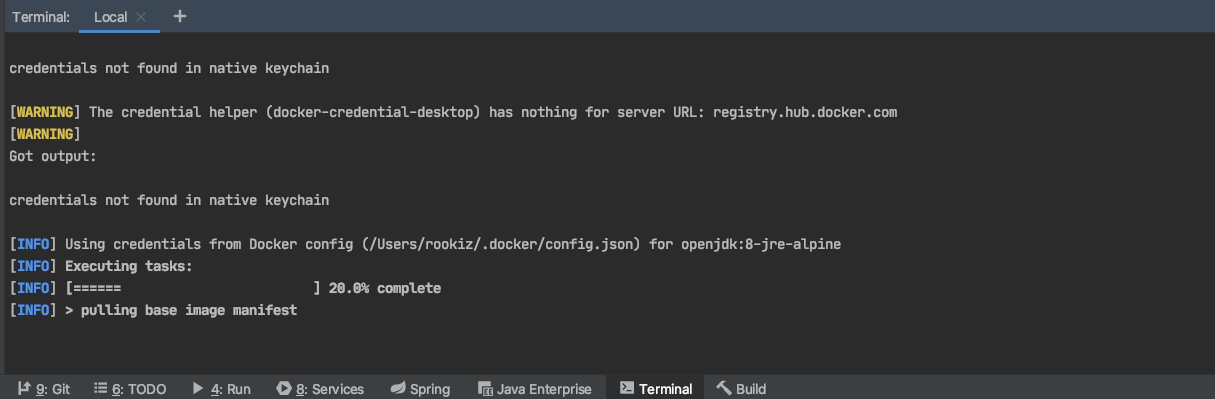Click the Build hammer icon

coord(724,388)
